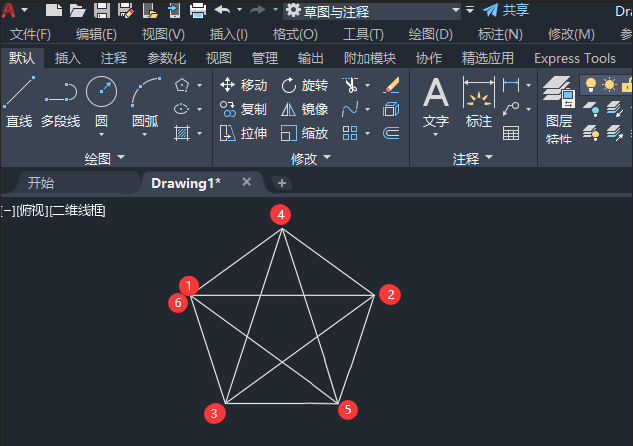Click the Copy (复制) tool
Viewport: 633px width, 446px height.
coord(243,109)
